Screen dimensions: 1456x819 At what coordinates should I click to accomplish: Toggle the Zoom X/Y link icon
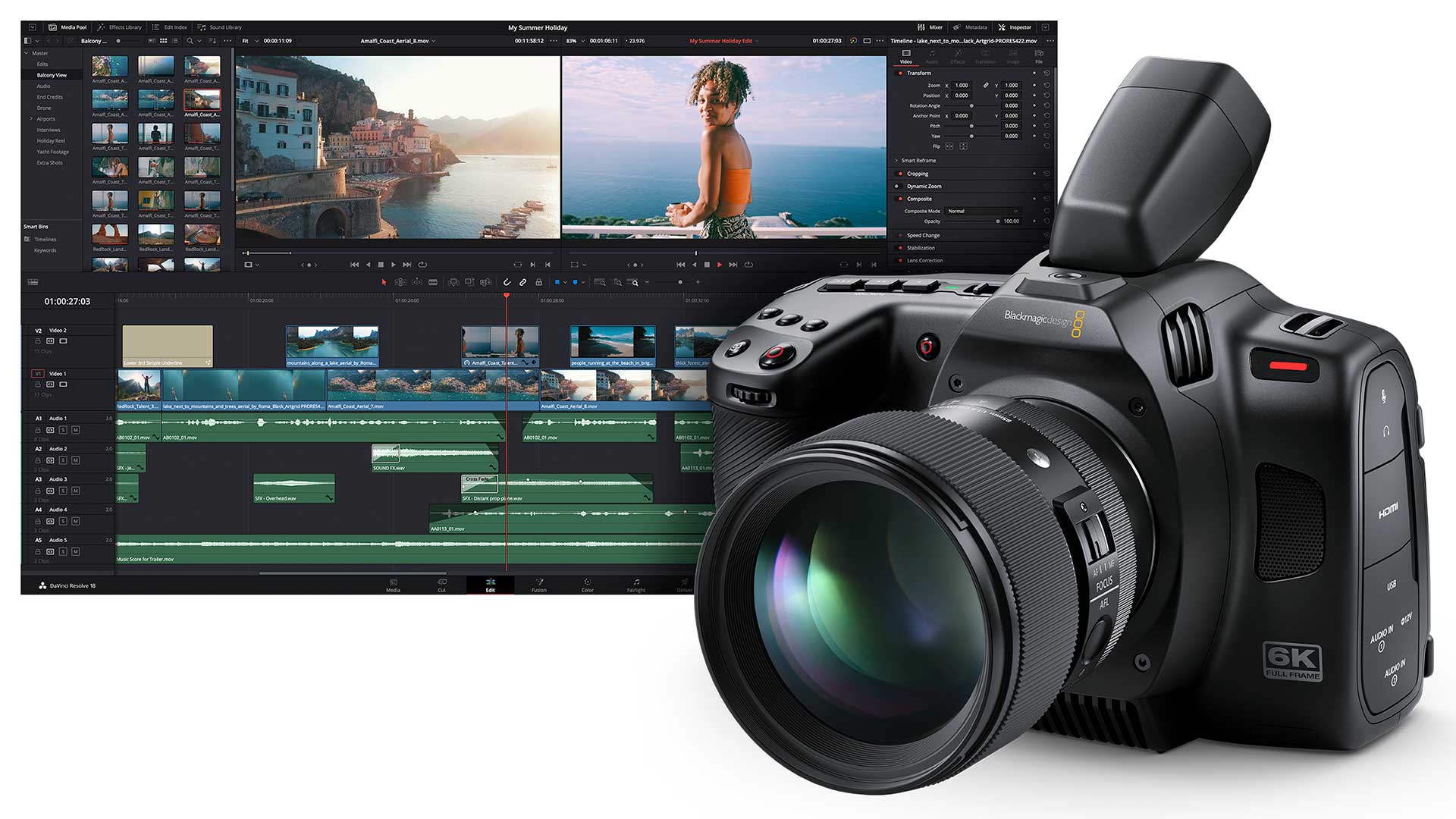986,86
